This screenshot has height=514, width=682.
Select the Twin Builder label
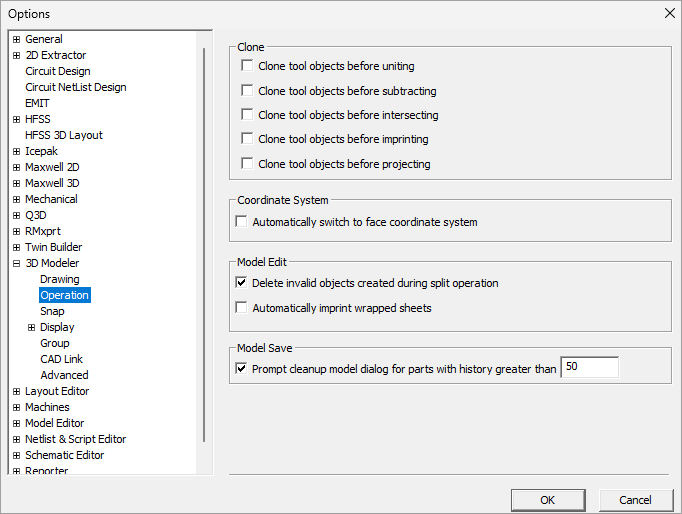tap(53, 247)
